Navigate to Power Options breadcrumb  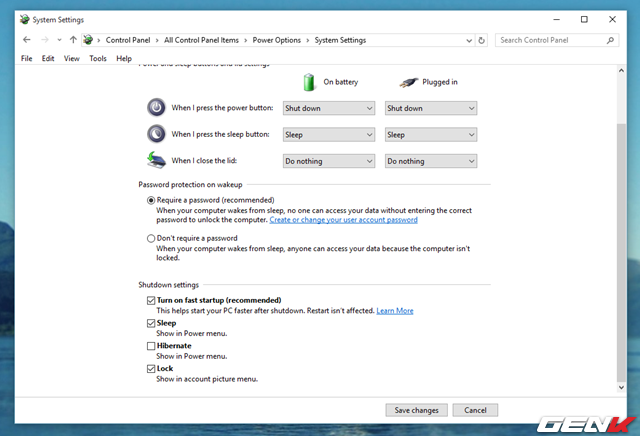pyautogui.click(x=276, y=40)
